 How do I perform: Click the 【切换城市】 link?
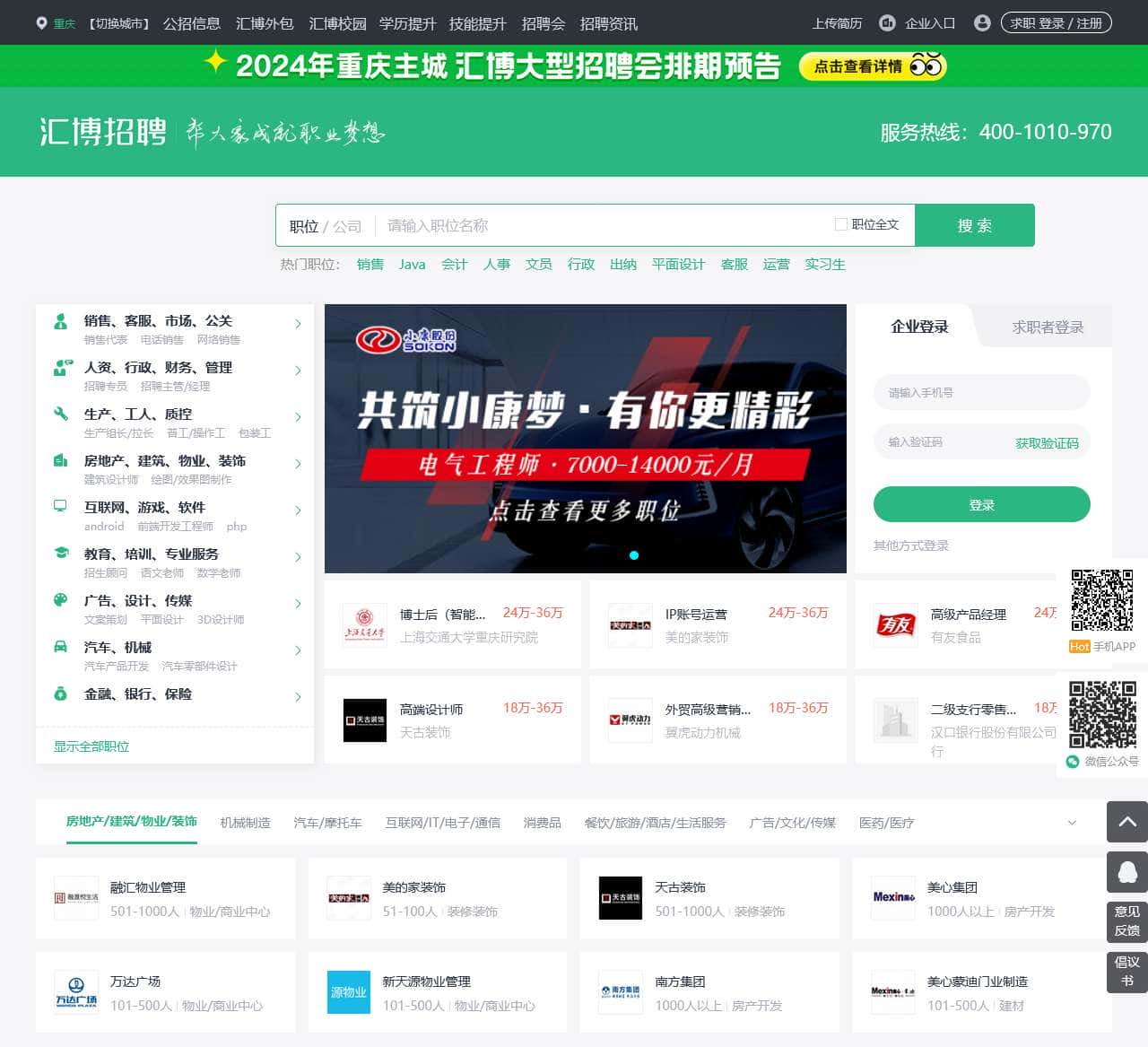118,23
